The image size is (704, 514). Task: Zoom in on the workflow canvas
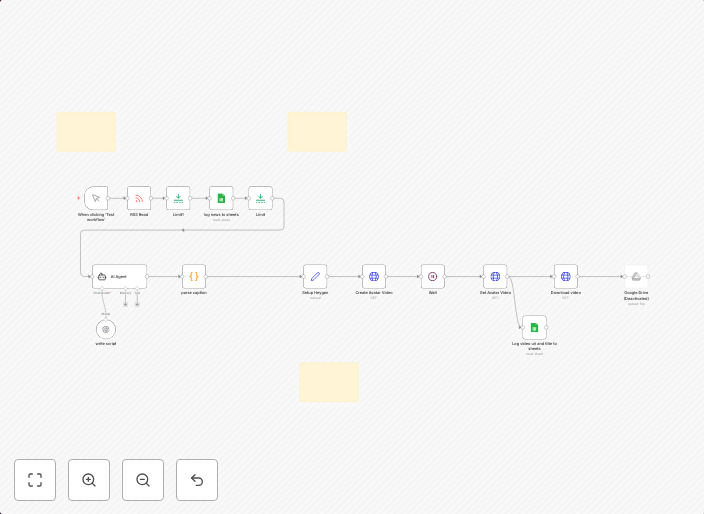tap(89, 480)
